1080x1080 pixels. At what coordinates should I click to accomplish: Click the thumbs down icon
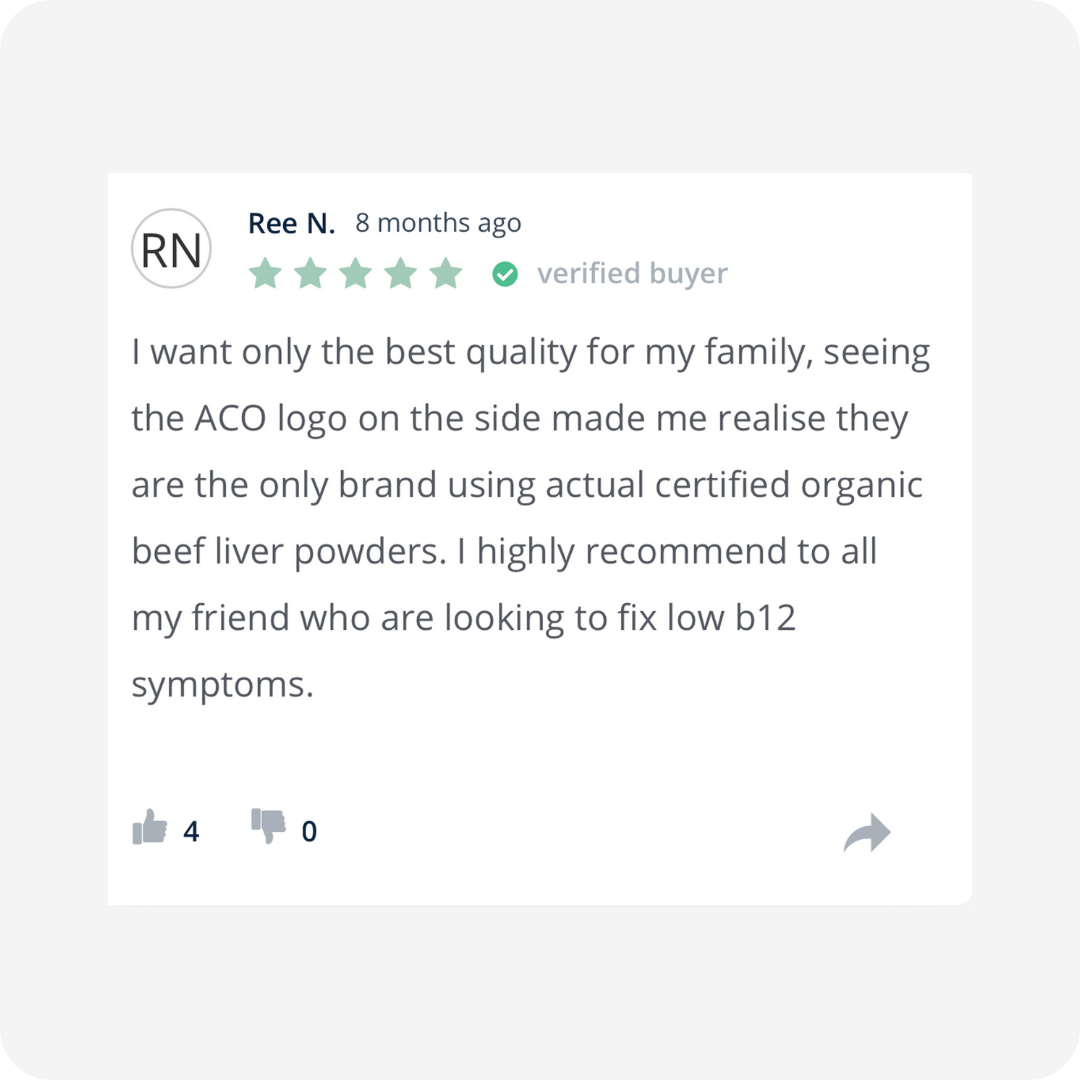tap(269, 826)
